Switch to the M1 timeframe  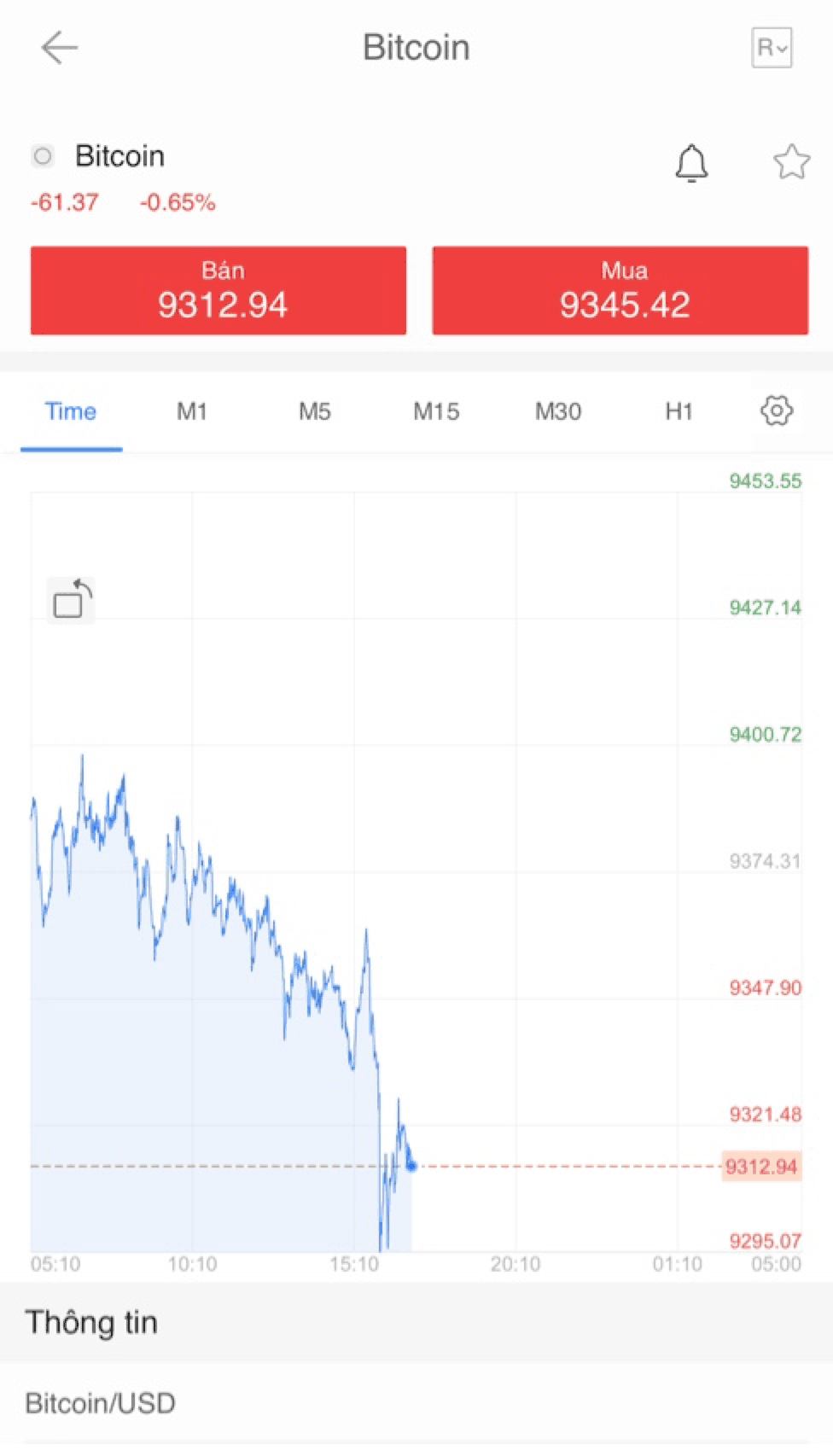click(x=192, y=411)
